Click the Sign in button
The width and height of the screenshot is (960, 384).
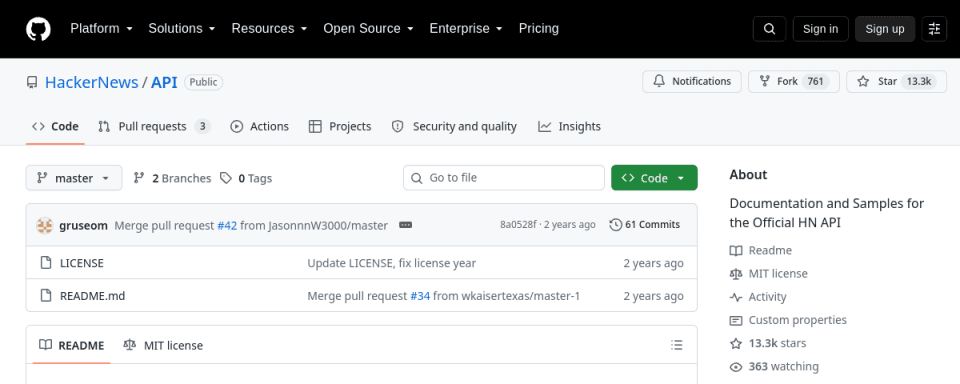click(x=820, y=29)
